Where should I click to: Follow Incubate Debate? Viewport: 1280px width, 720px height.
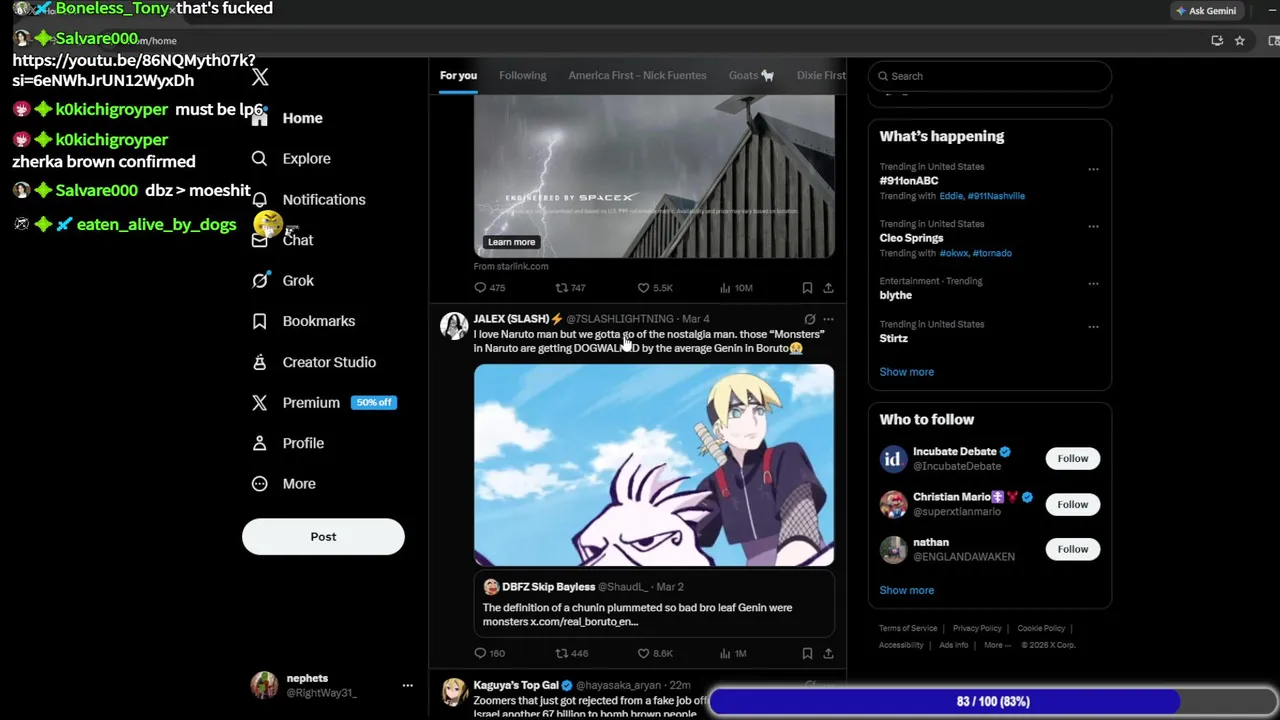1073,458
